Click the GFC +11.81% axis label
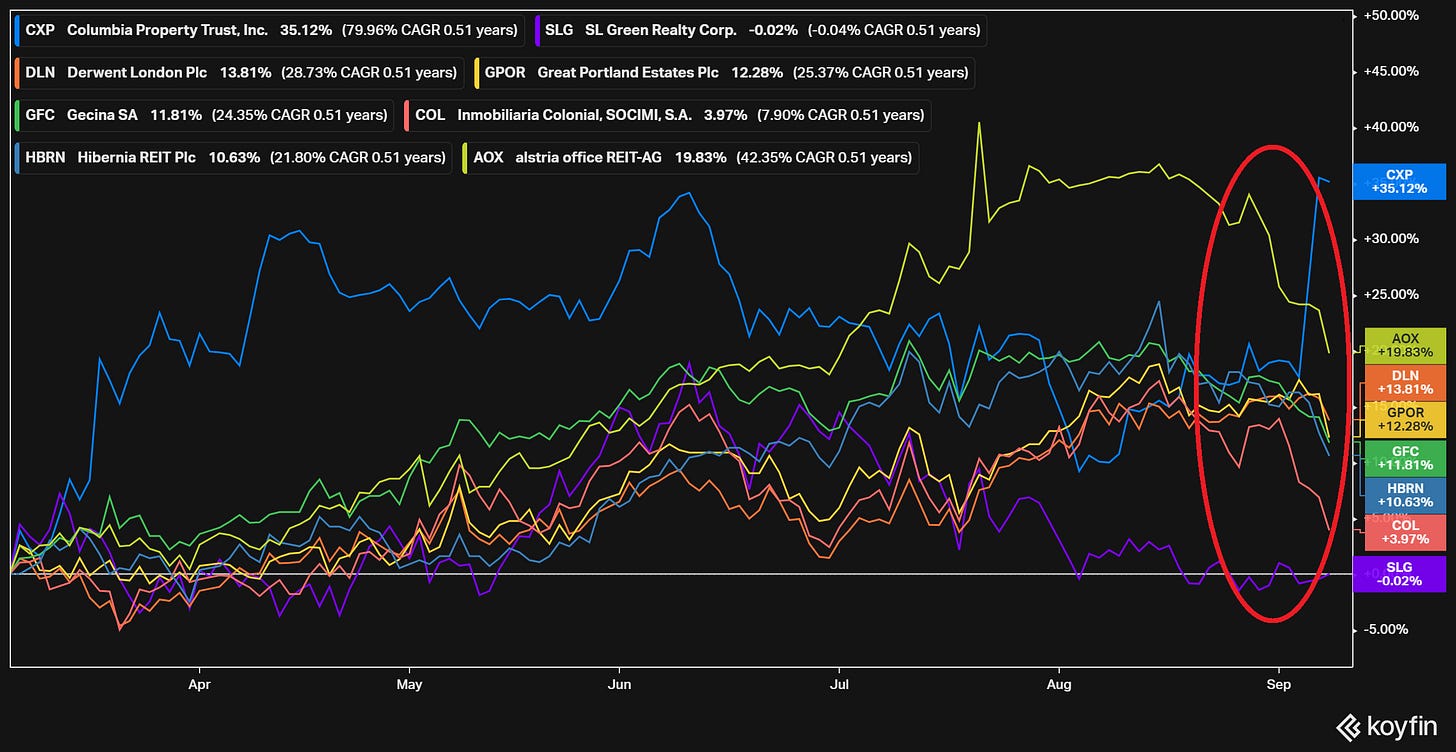 tap(1405, 457)
